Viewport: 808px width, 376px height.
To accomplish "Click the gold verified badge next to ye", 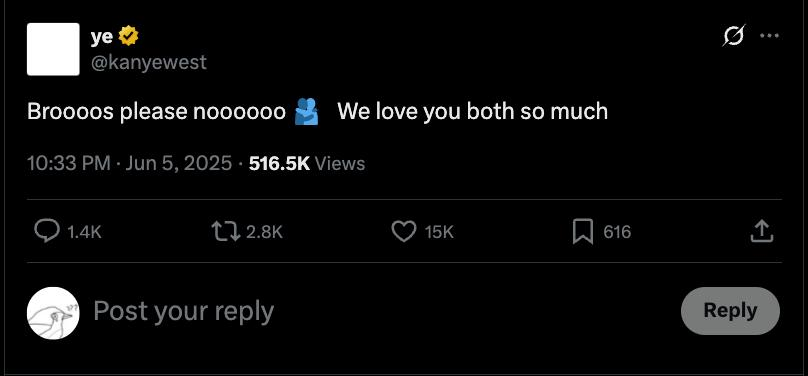I will (128, 37).
